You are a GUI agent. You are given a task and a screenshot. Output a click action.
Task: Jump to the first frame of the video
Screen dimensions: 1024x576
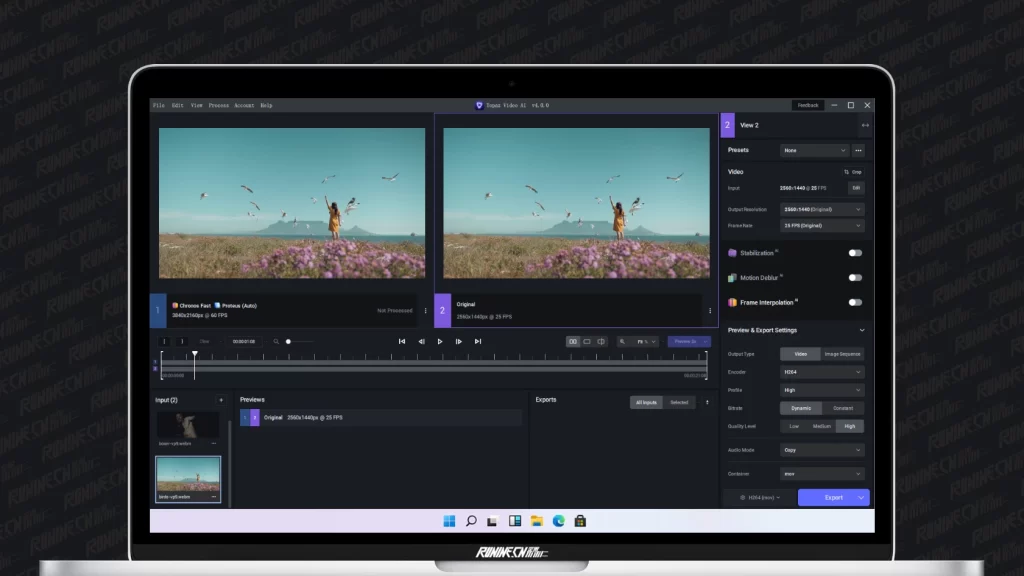pos(402,341)
